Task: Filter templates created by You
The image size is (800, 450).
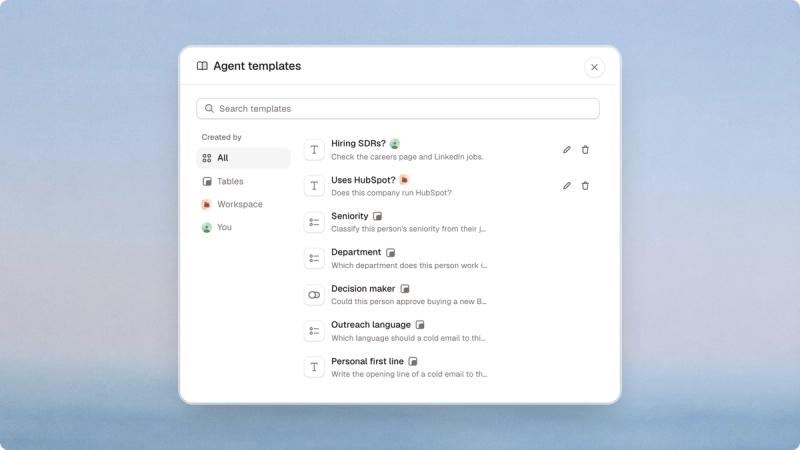Action: click(x=243, y=227)
